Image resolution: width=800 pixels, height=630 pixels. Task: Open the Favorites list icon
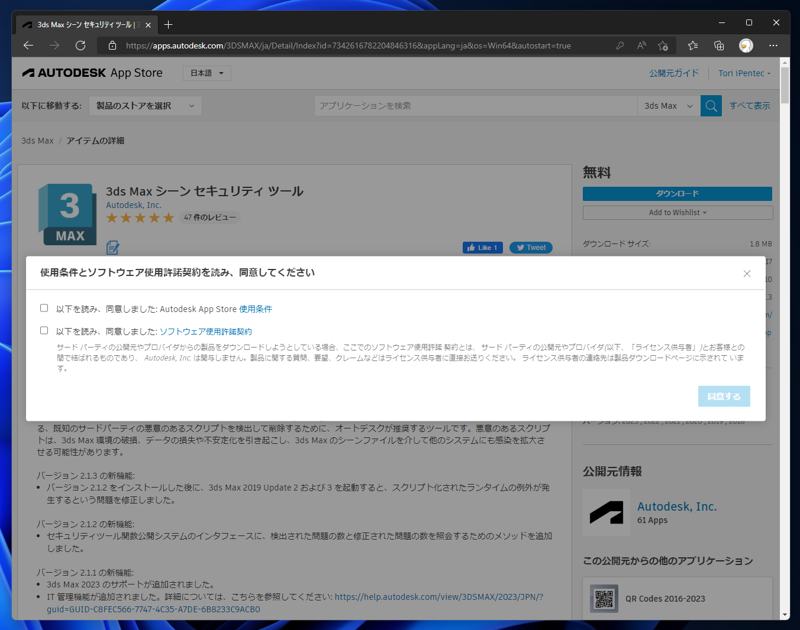click(x=692, y=46)
